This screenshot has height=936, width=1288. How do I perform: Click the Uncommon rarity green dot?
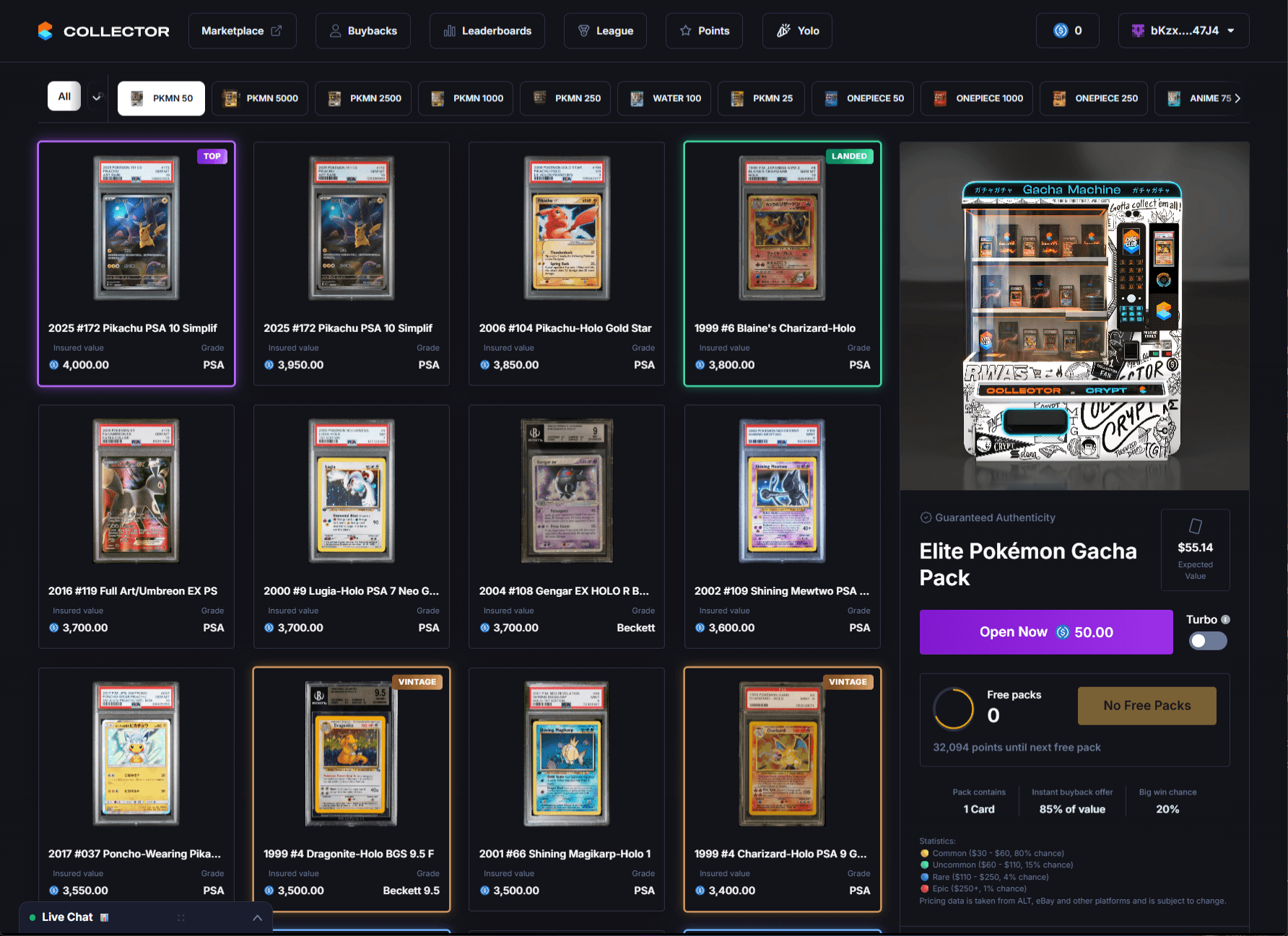[925, 865]
